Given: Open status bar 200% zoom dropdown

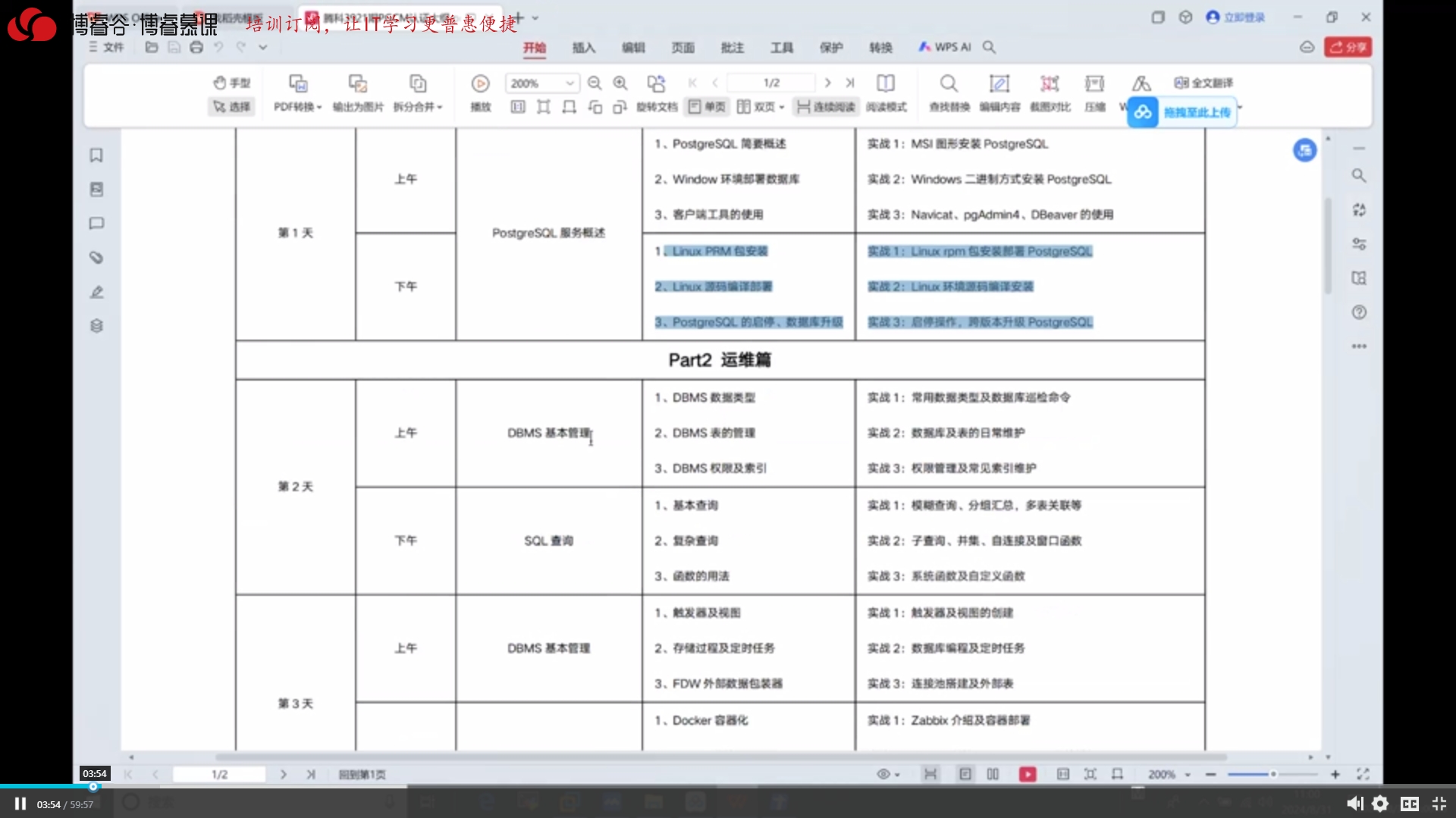Looking at the screenshot, I should tap(1169, 774).
